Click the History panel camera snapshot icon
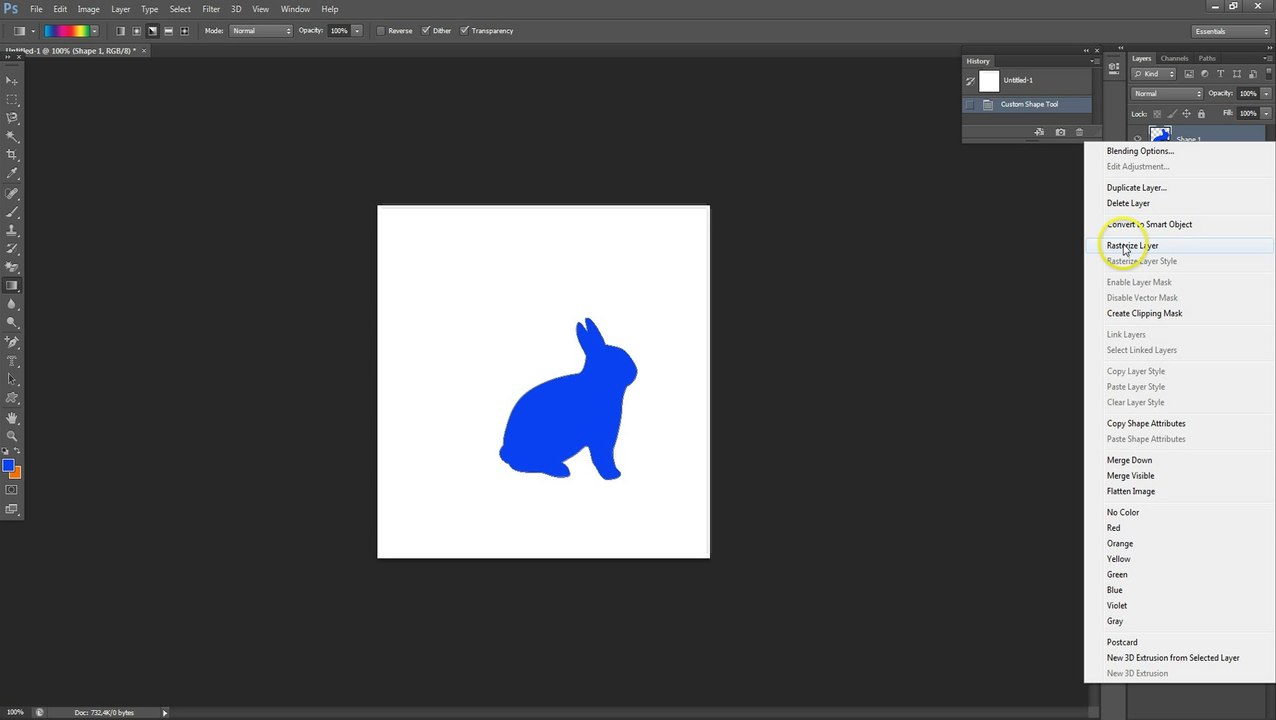This screenshot has width=1276, height=720. click(x=1060, y=132)
